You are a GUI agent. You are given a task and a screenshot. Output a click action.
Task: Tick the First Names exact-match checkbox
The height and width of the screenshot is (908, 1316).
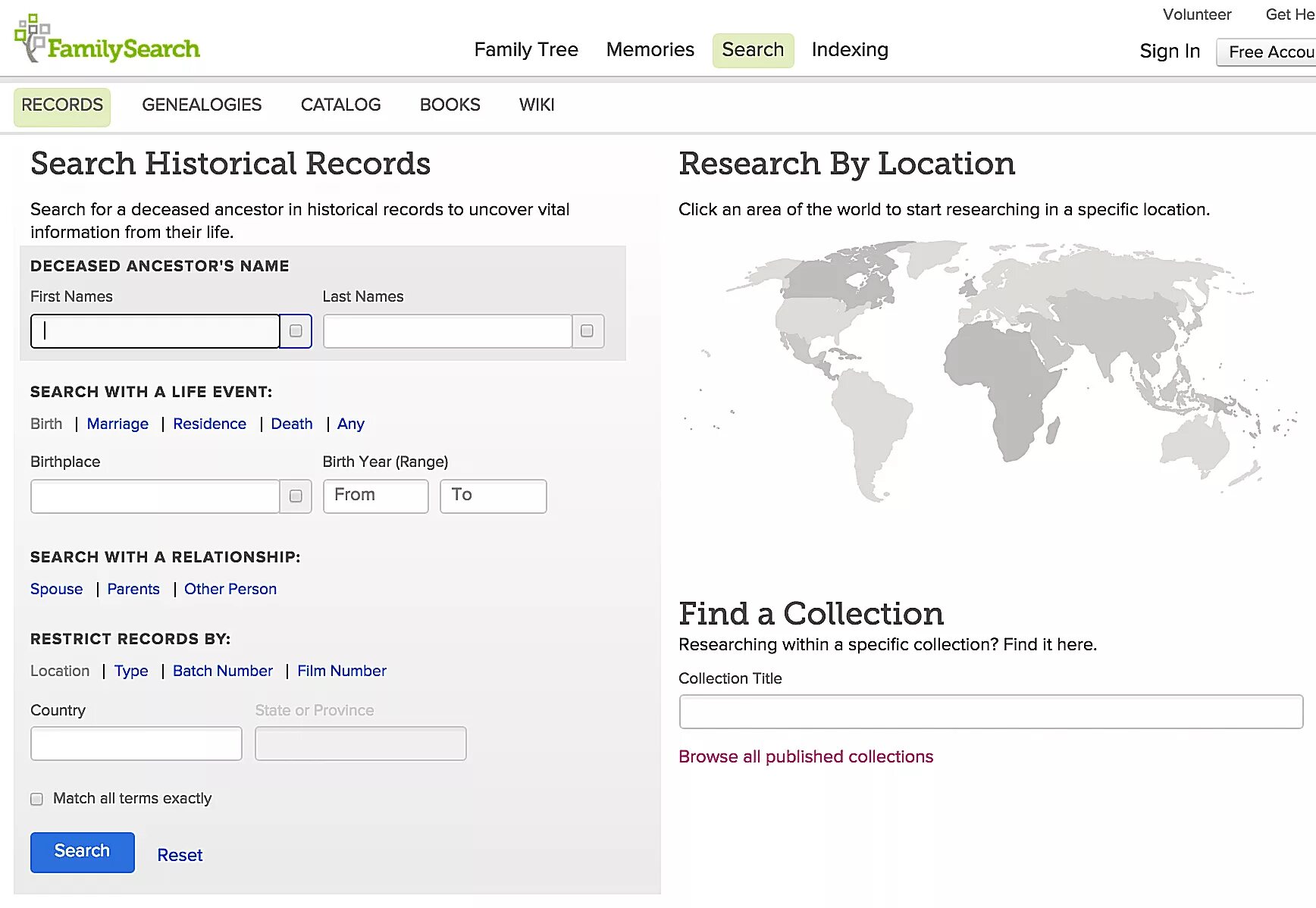coord(296,331)
